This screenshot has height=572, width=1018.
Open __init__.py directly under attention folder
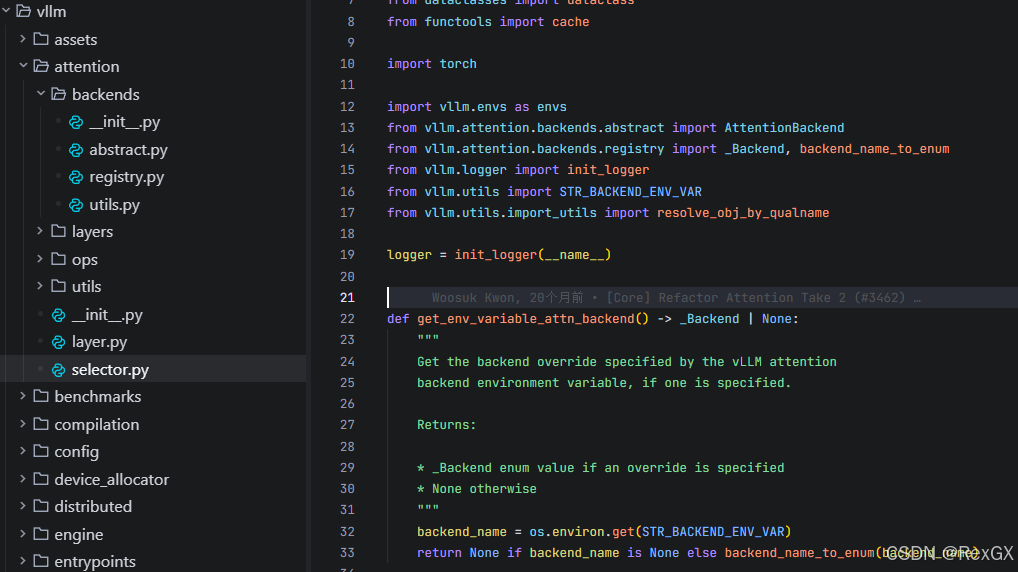[x=107, y=315]
